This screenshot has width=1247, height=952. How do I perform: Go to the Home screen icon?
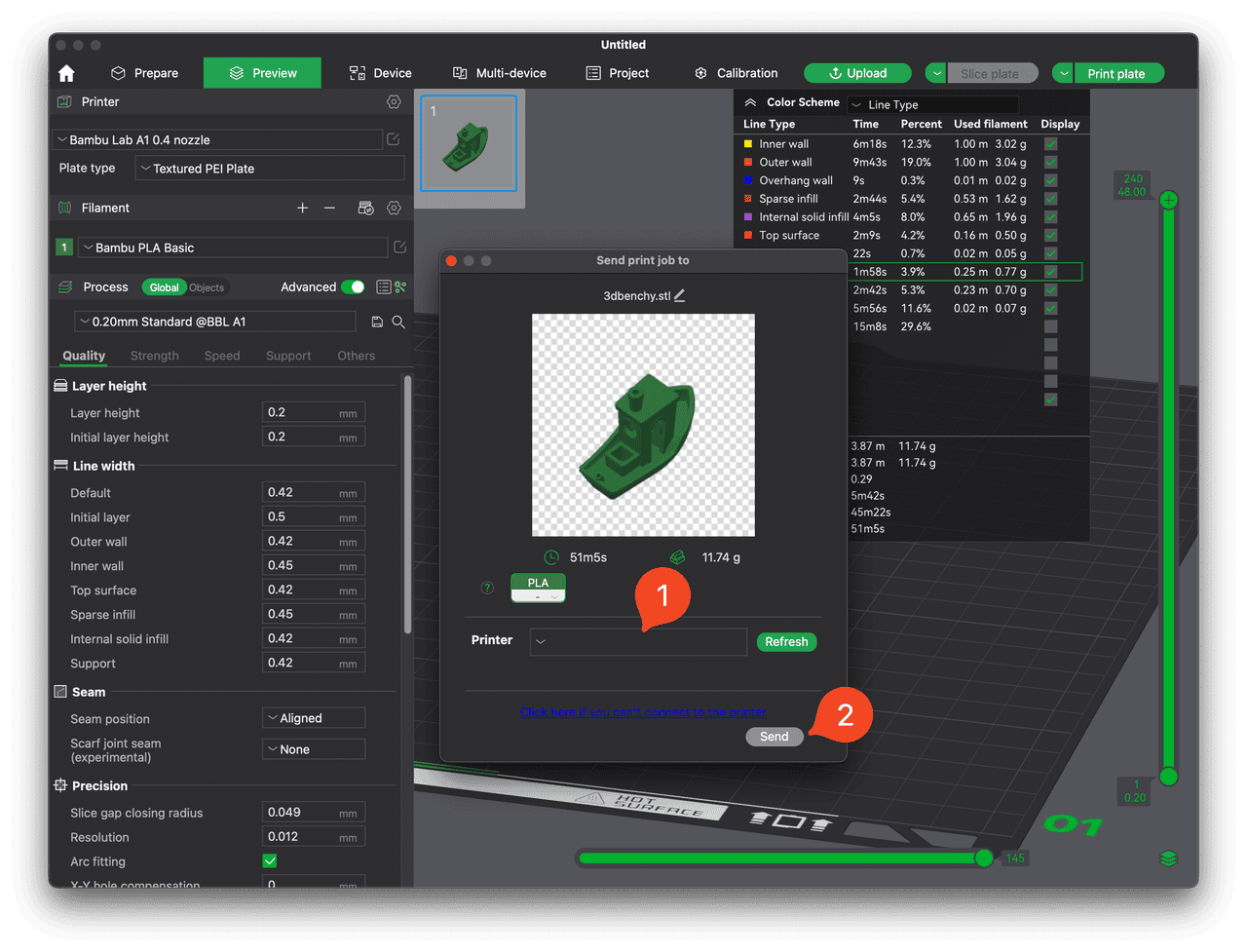pyautogui.click(x=66, y=73)
